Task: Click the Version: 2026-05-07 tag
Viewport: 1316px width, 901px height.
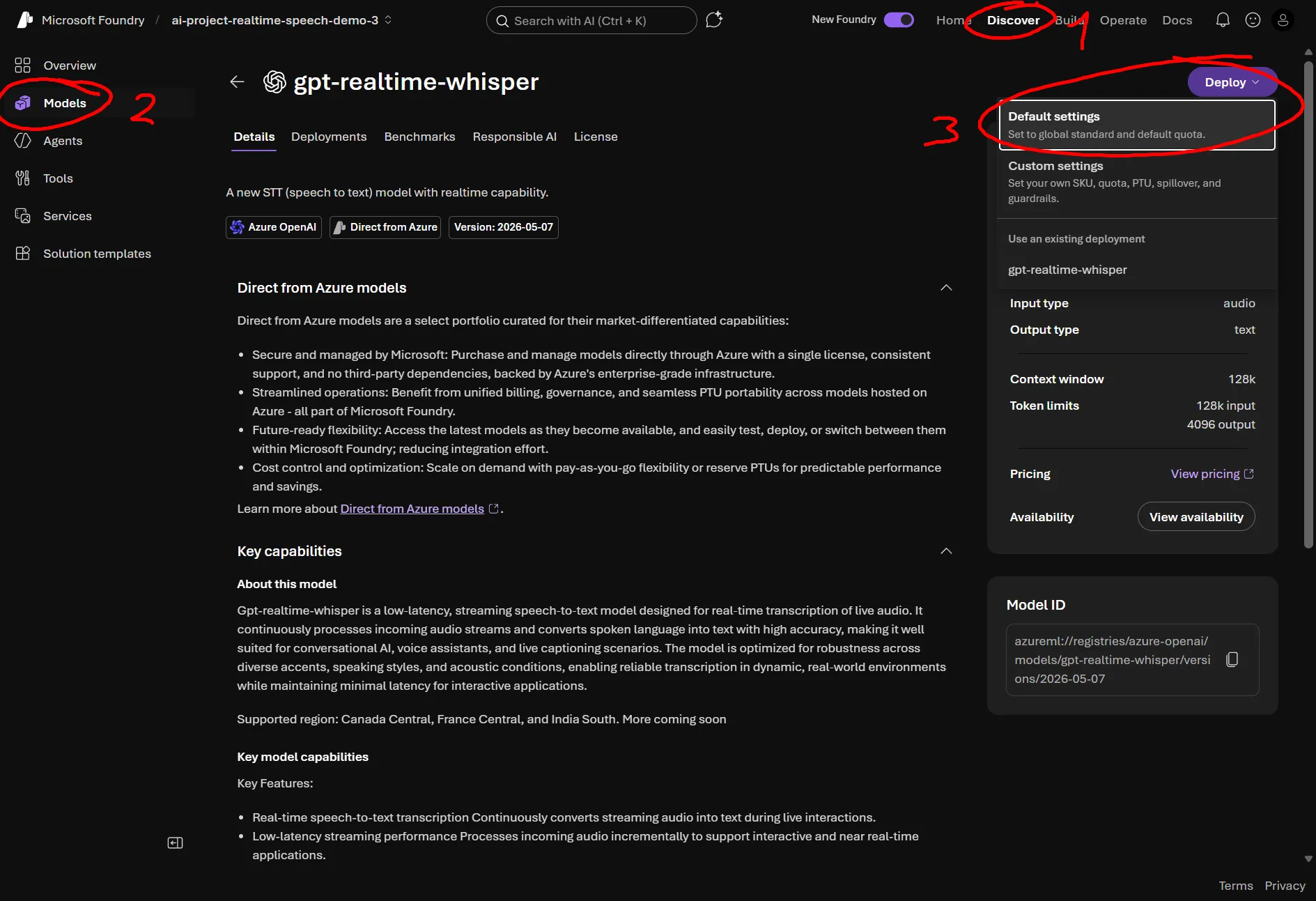Action: tap(504, 227)
